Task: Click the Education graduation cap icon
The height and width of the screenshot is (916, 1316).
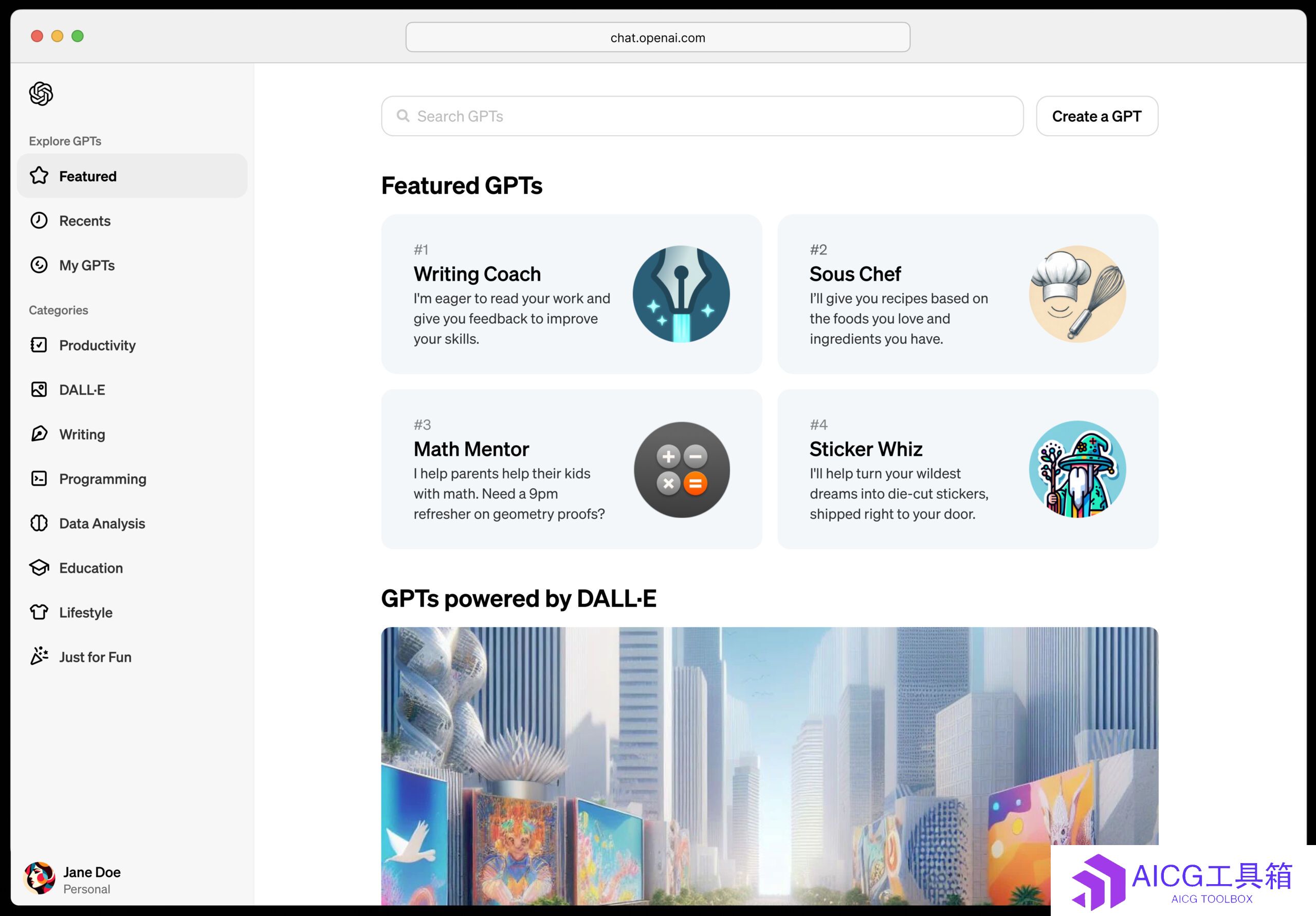Action: [x=39, y=567]
